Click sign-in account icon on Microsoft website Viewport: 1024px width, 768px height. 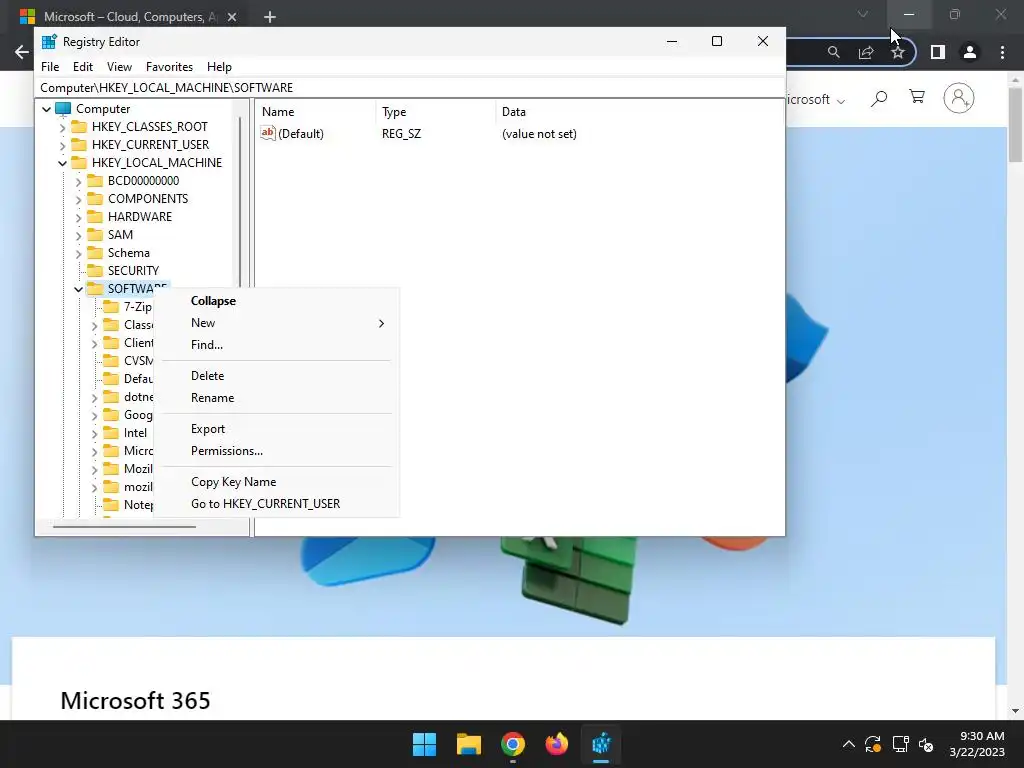959,98
